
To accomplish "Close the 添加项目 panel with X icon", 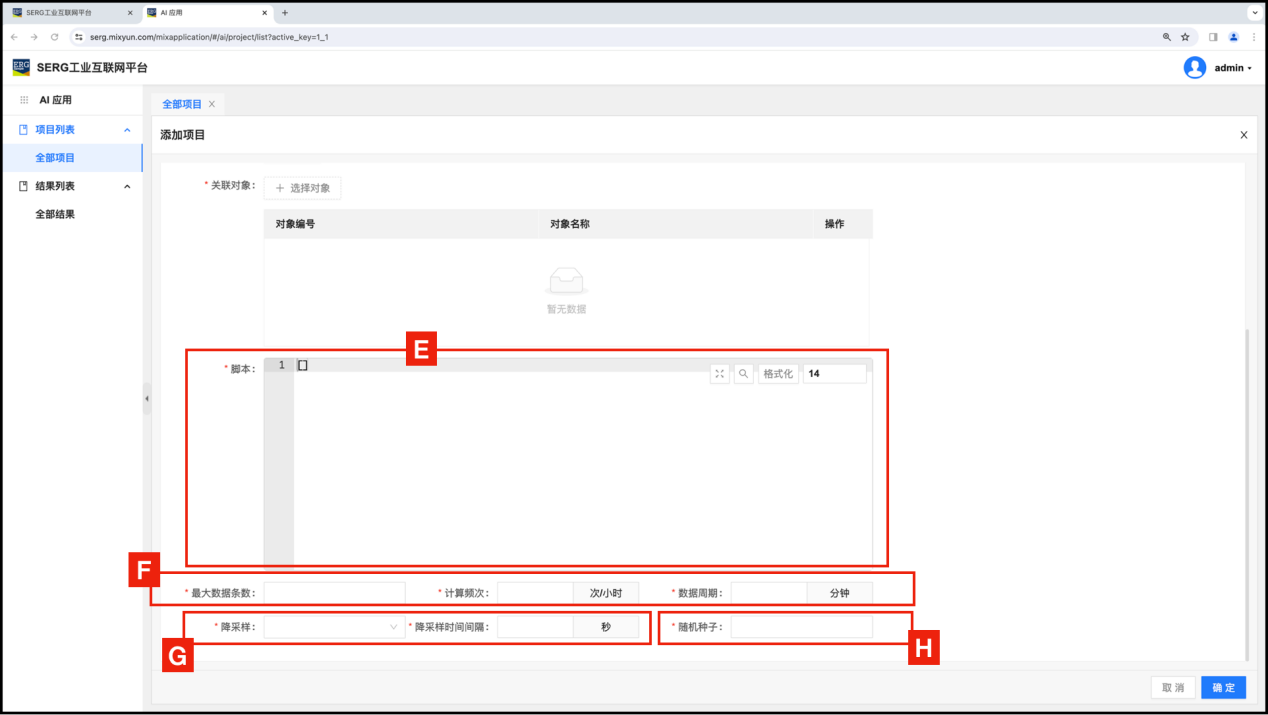I will tap(1243, 135).
